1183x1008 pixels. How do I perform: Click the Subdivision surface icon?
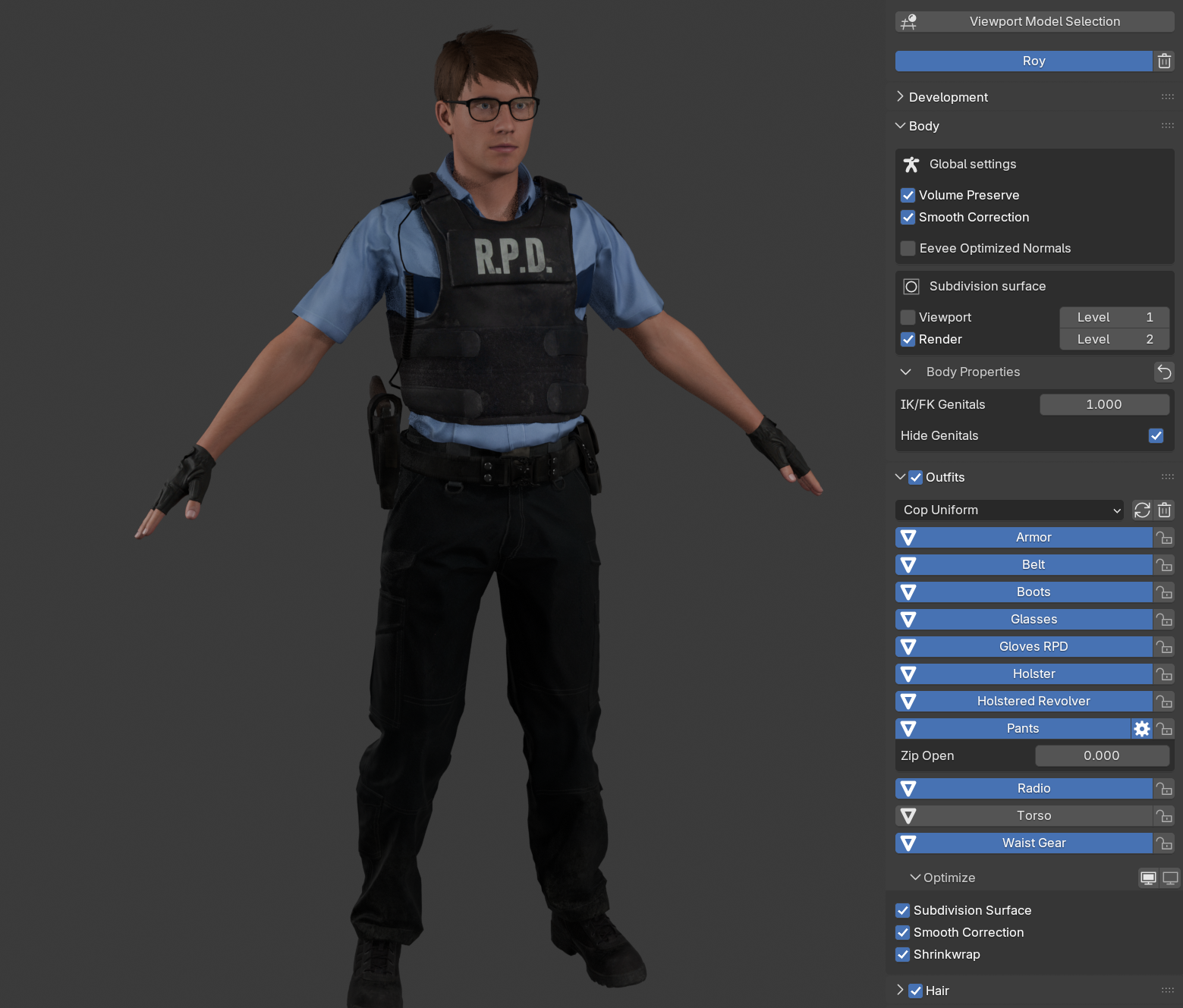click(911, 286)
